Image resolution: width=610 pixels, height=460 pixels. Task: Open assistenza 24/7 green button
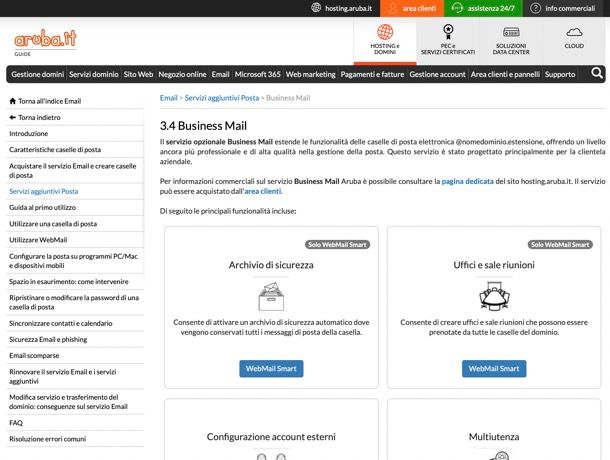(x=483, y=8)
